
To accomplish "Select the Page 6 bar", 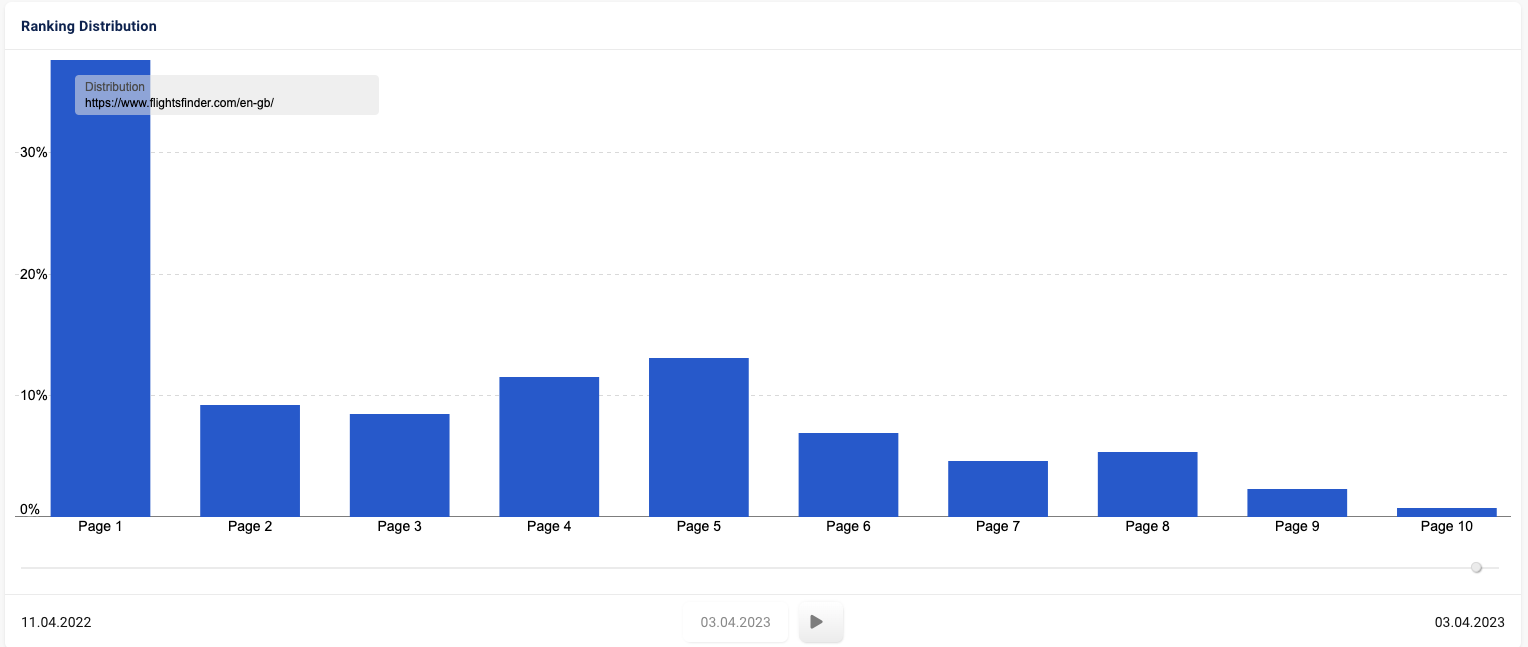I will (848, 474).
